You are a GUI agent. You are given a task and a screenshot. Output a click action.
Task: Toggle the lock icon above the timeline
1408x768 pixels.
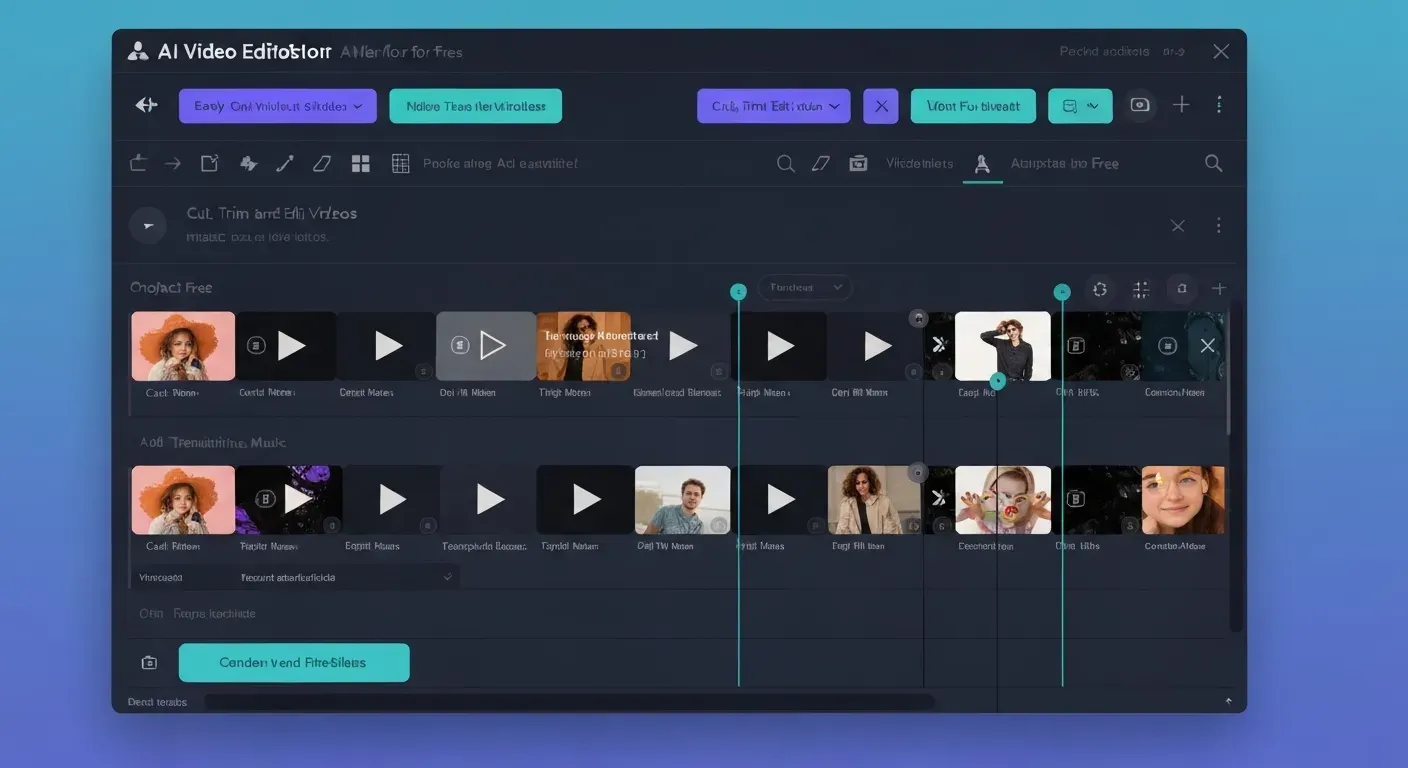click(x=1181, y=288)
